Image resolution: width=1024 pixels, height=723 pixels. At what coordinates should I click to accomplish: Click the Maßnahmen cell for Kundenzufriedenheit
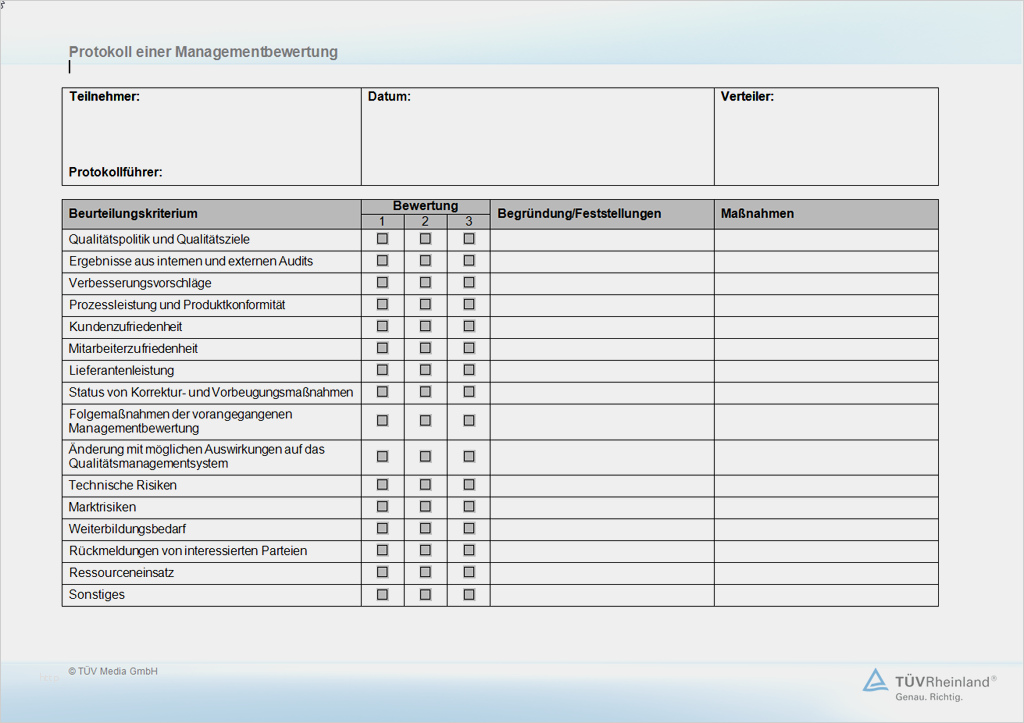(826, 327)
